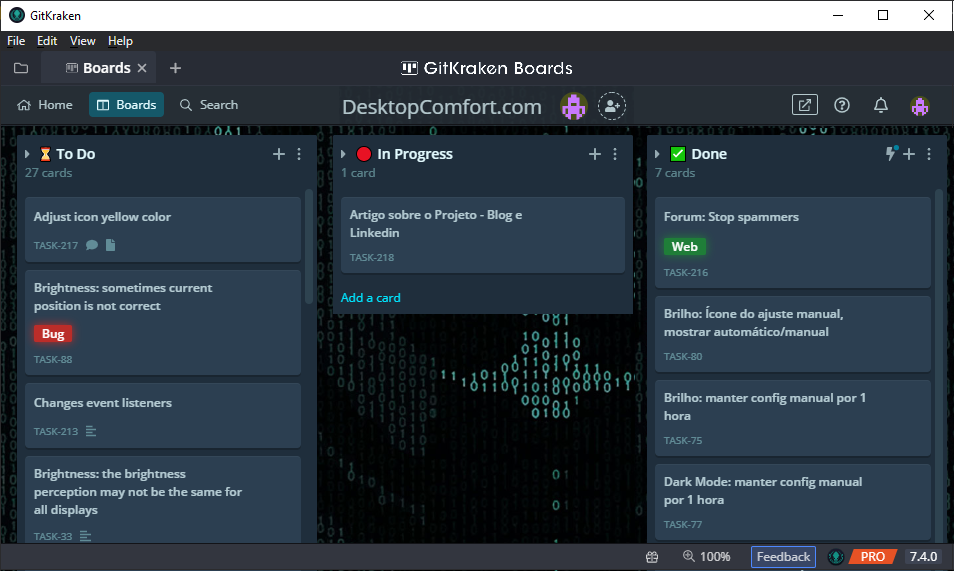Screen dimensions: 954x571
Task: Add a card via Done plus icon
Action: coord(909,154)
